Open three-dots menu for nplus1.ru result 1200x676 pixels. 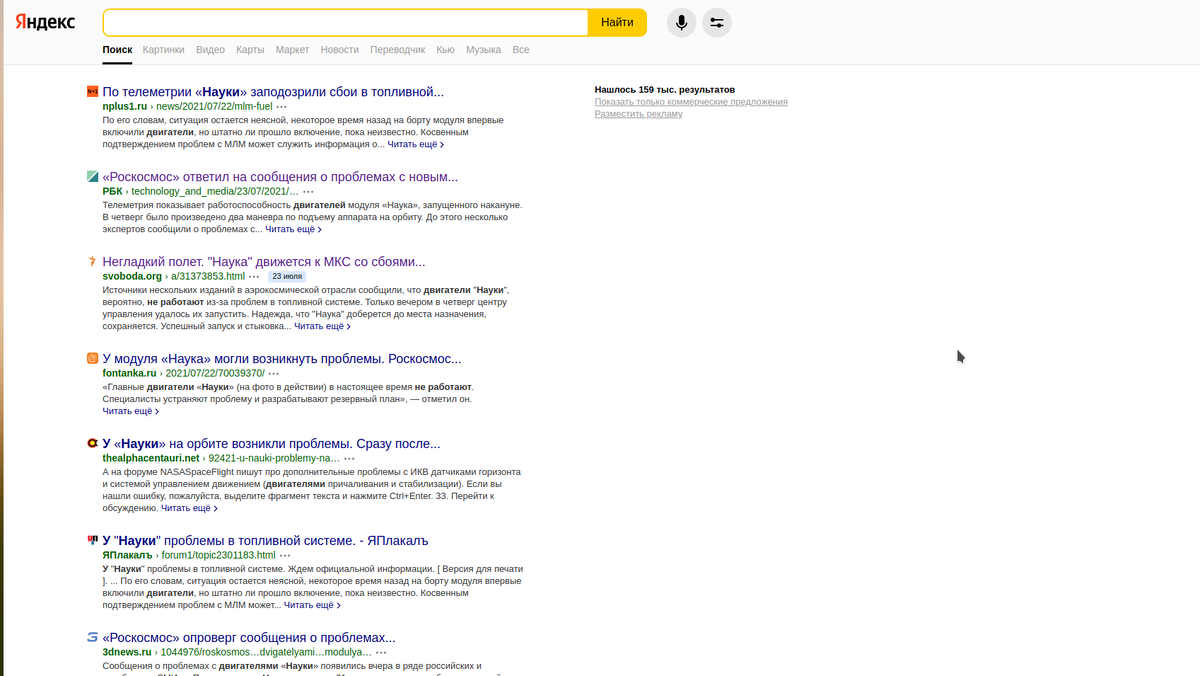coord(282,106)
